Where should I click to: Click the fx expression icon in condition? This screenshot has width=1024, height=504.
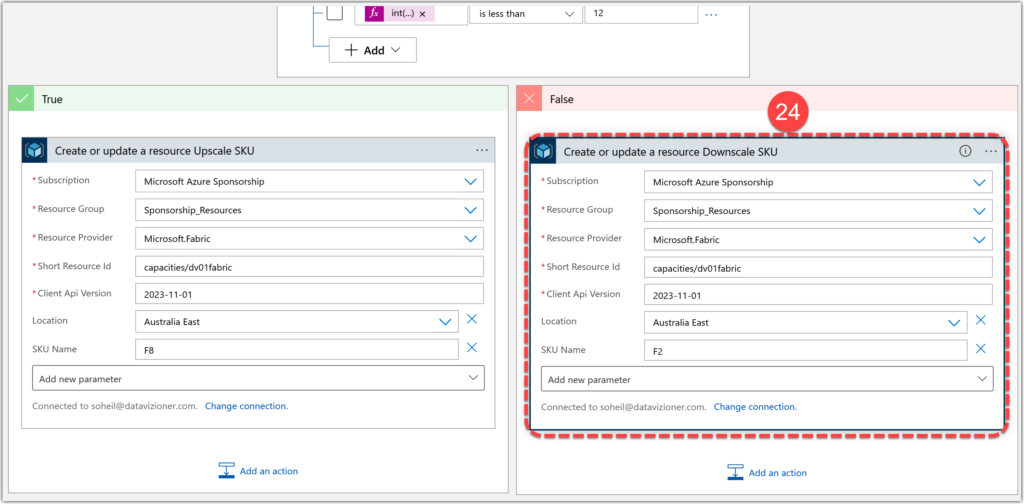(x=374, y=13)
